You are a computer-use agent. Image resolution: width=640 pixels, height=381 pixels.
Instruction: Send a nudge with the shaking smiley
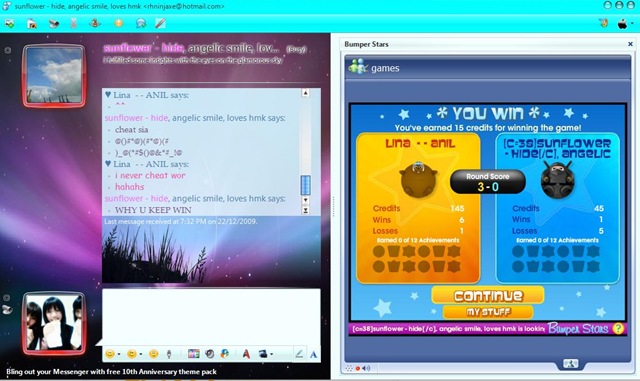(153, 354)
